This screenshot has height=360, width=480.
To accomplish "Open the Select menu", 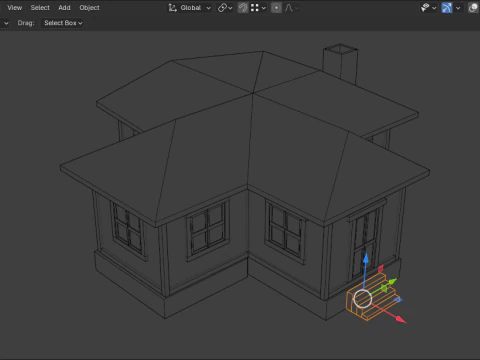I will pos(40,8).
